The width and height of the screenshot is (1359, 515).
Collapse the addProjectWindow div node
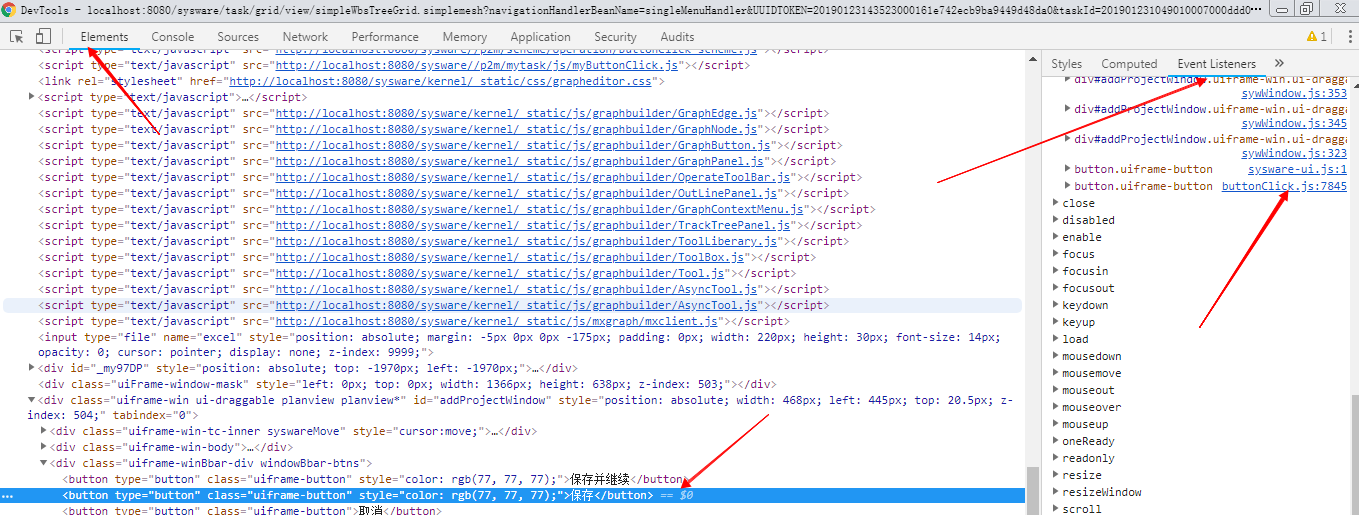(31, 400)
